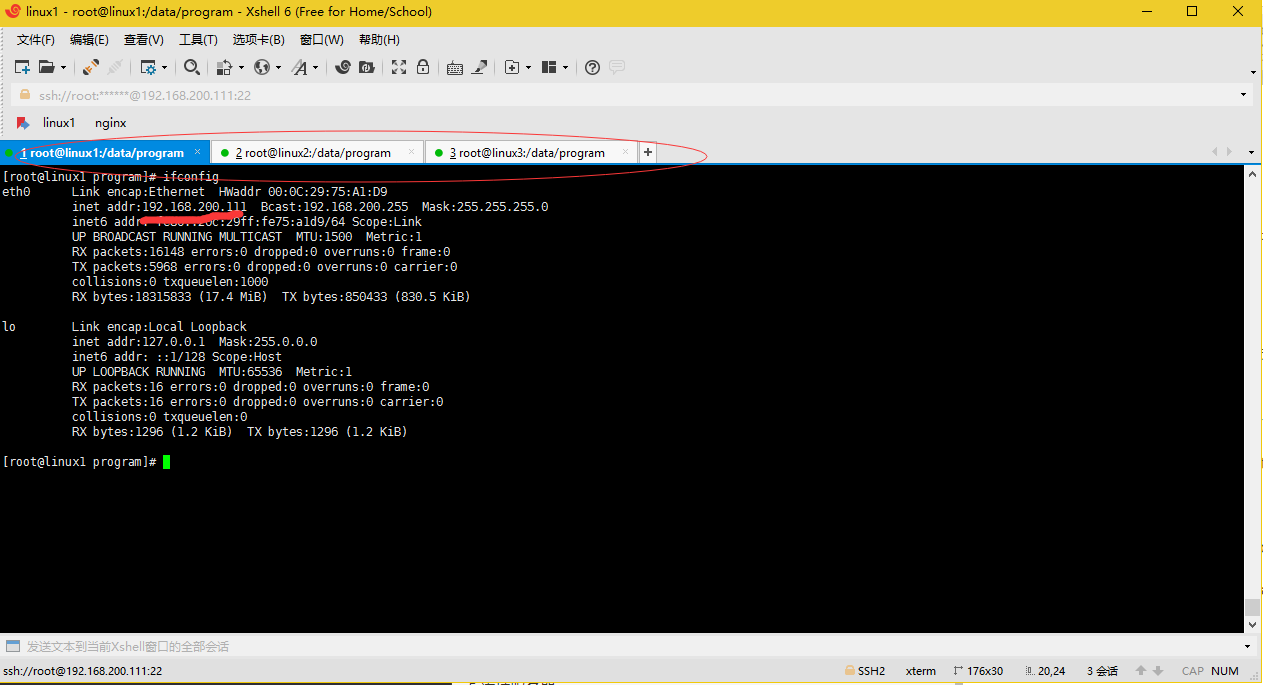
Task: Switch to the root@linux2 tab
Action: tap(317, 152)
